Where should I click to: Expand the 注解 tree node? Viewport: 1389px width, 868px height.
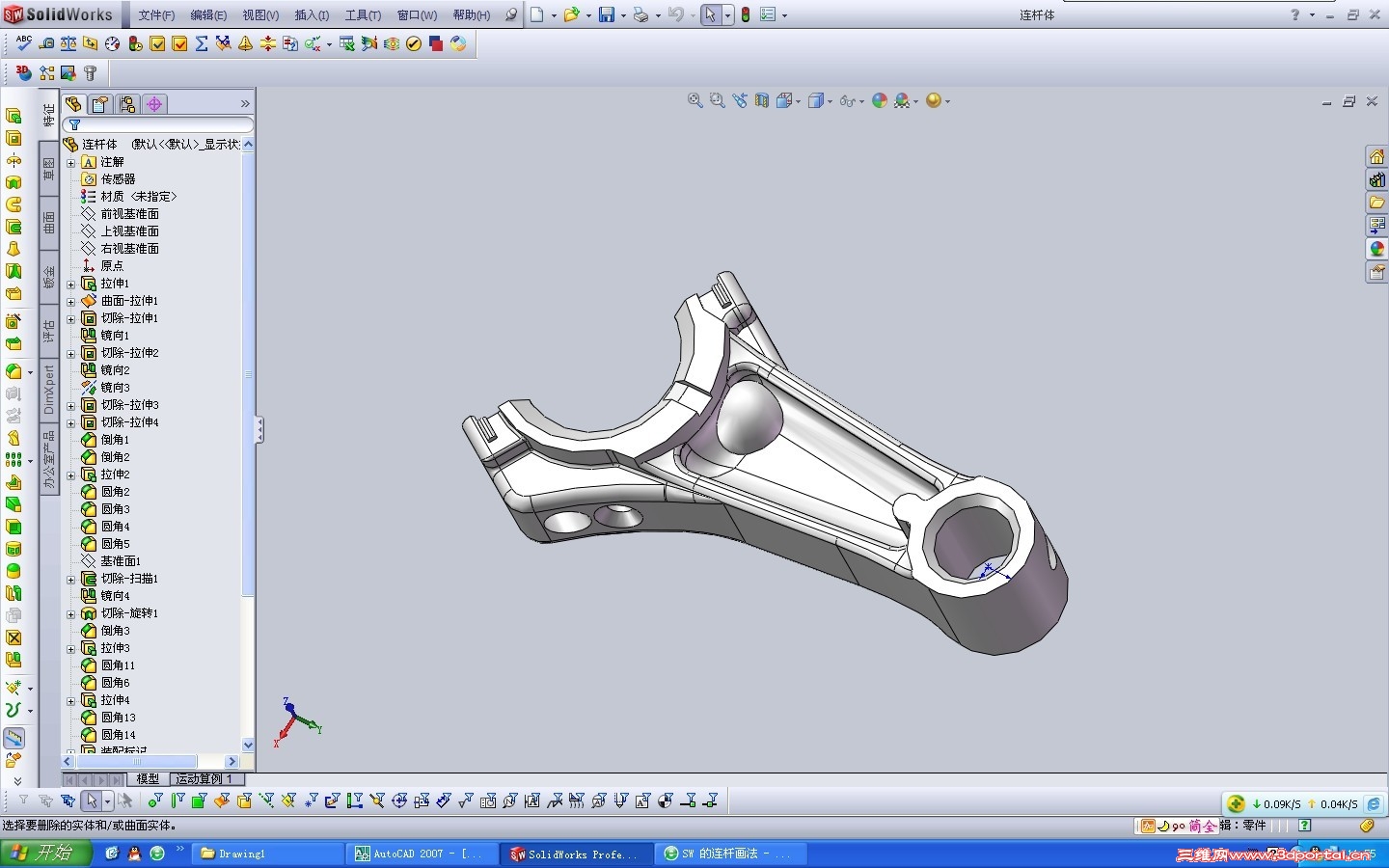(70, 163)
